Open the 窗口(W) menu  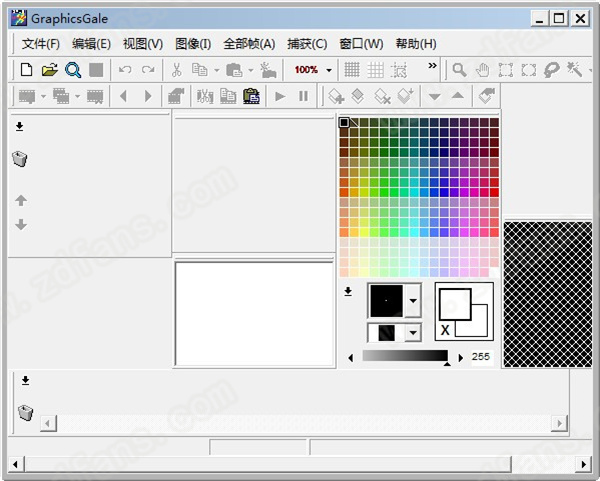[361, 44]
